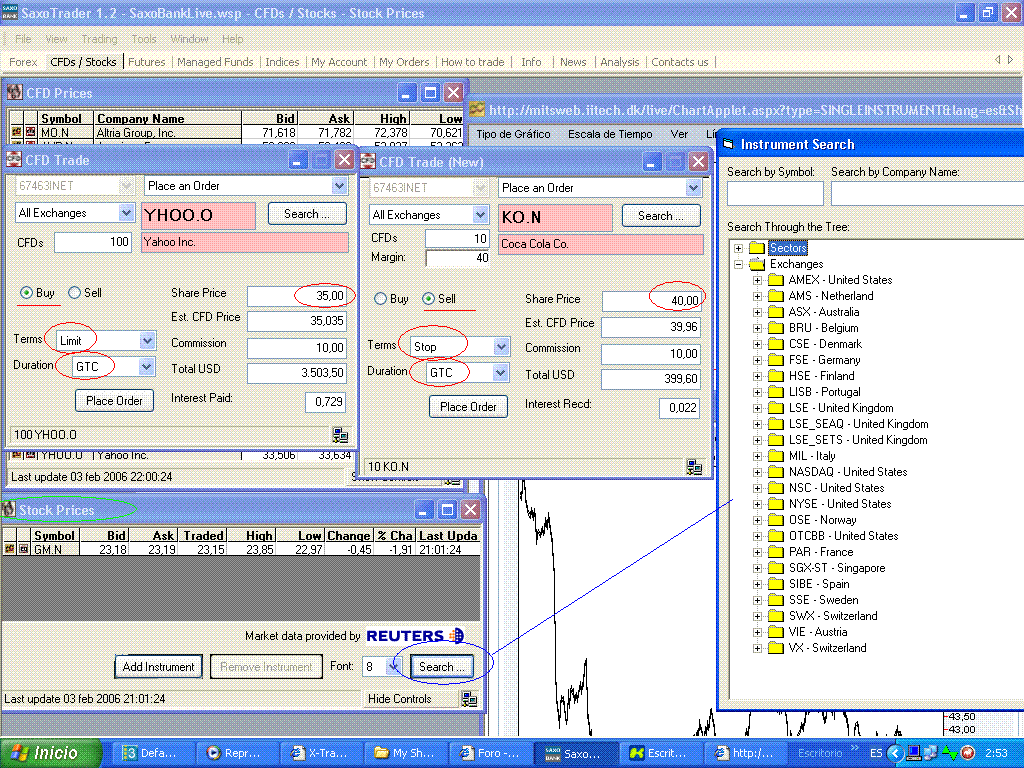The width and height of the screenshot is (1024, 768).
Task: Open the Tools menu
Action: tap(144, 39)
